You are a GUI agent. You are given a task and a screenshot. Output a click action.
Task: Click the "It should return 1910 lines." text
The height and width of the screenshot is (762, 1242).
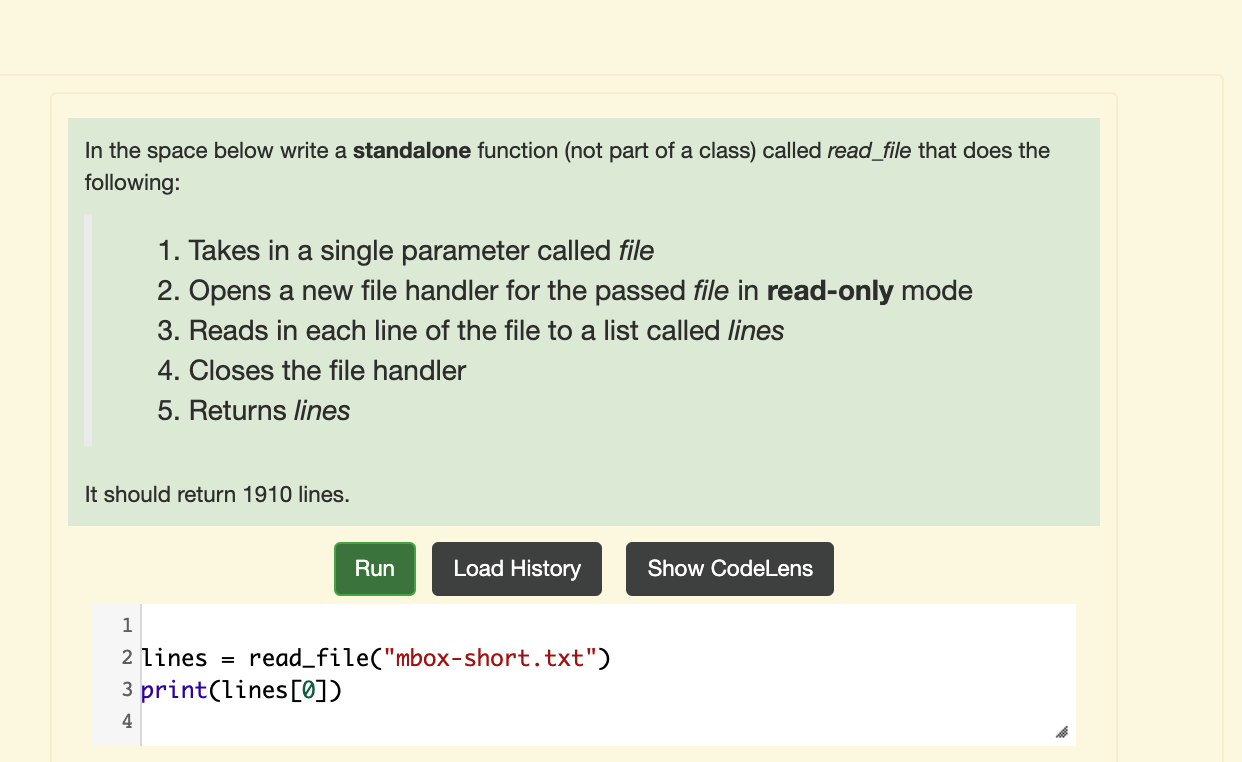pyautogui.click(x=217, y=493)
